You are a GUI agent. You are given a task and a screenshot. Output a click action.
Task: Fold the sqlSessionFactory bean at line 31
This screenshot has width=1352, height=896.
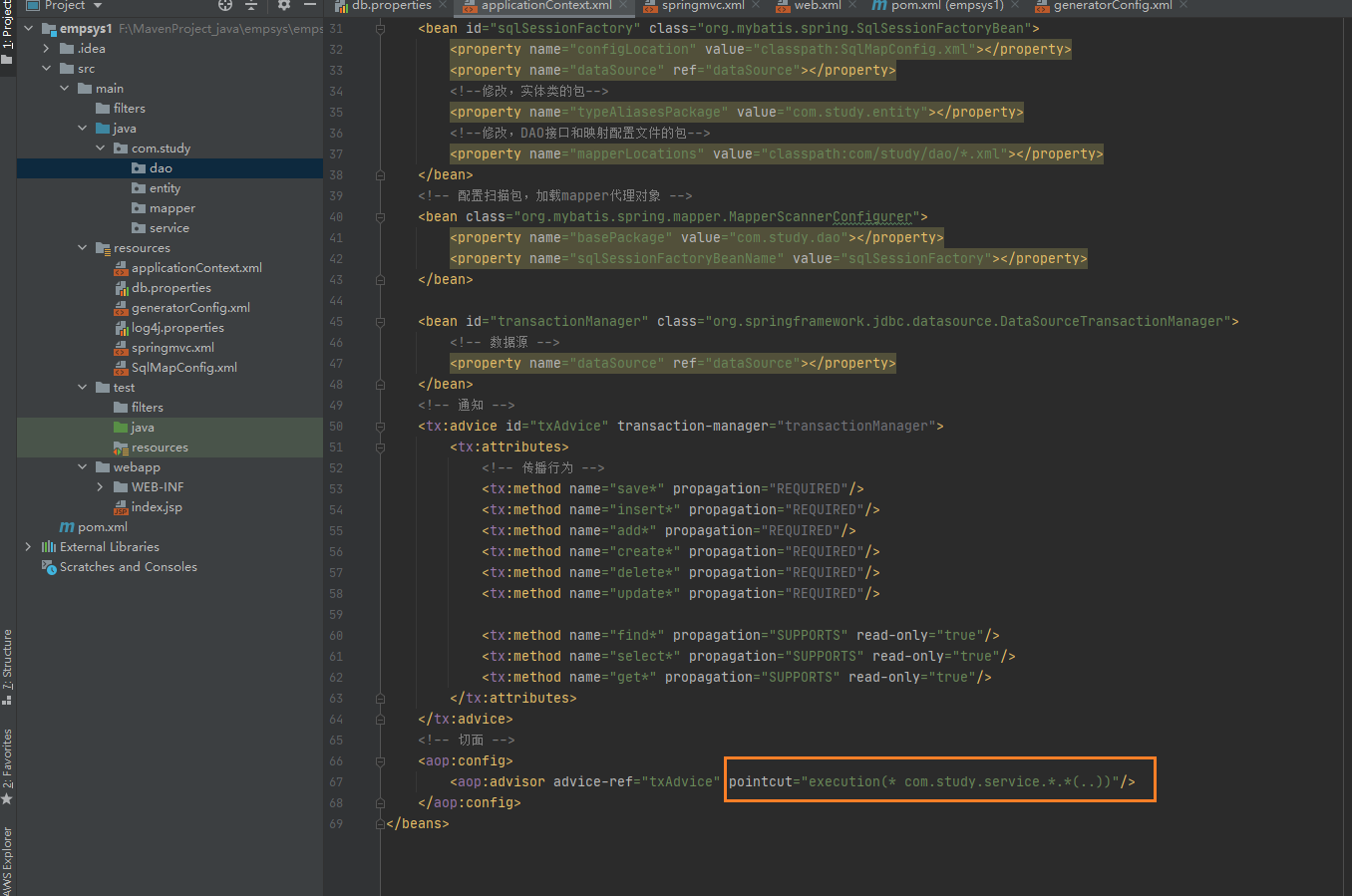click(381, 29)
